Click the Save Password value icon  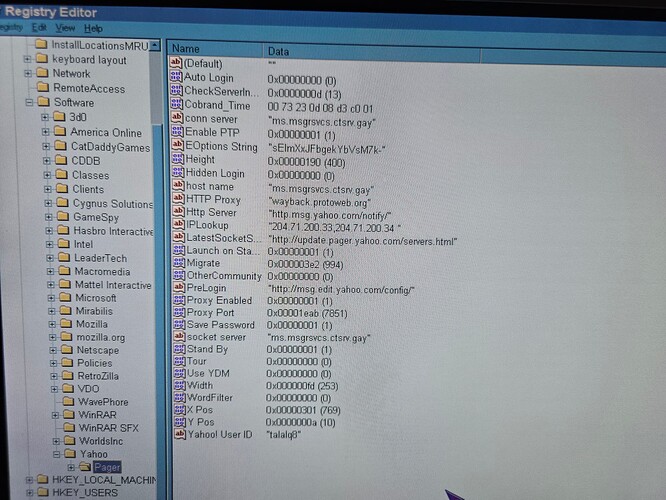click(x=180, y=324)
